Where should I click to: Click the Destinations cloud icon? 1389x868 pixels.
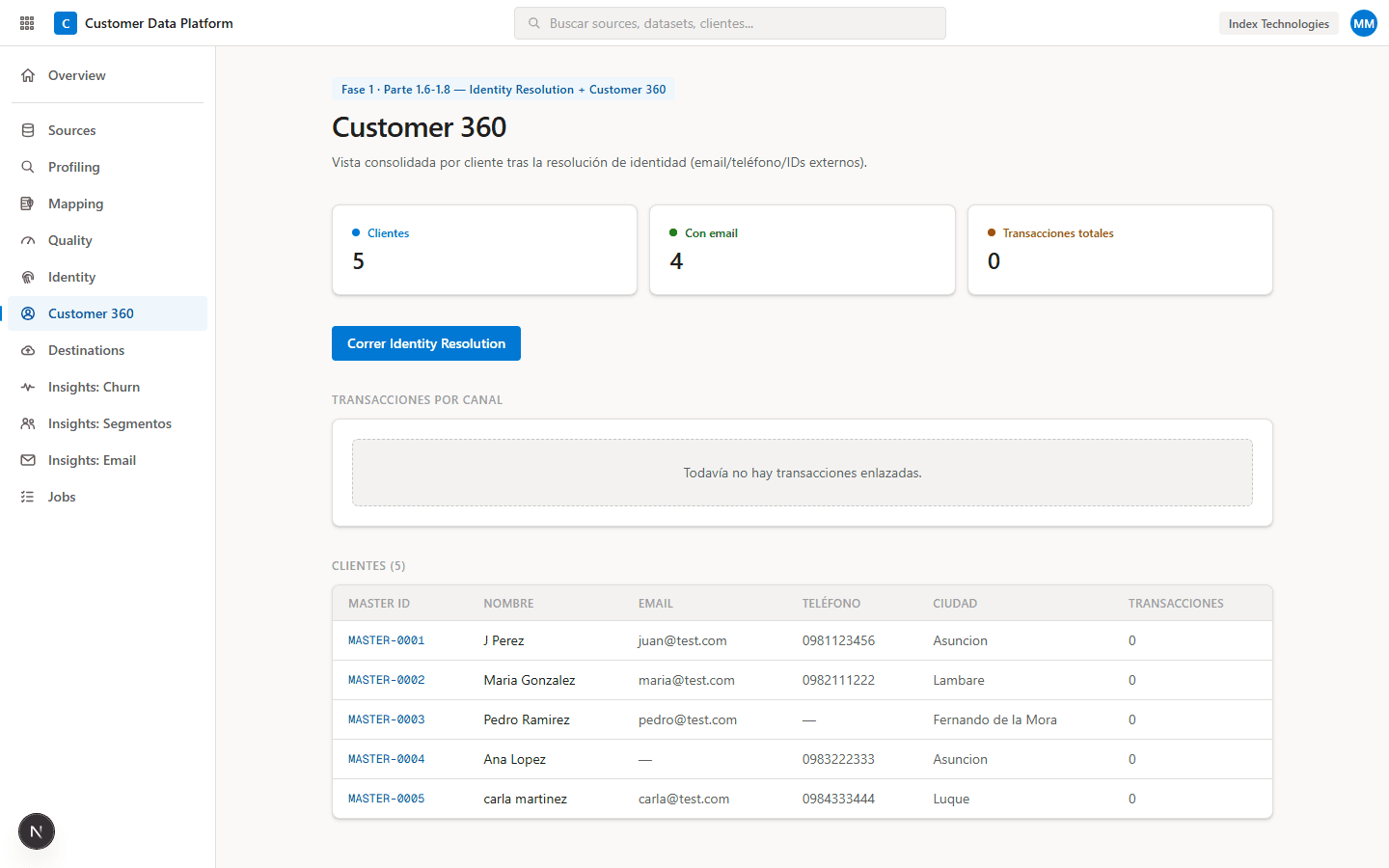(x=28, y=350)
